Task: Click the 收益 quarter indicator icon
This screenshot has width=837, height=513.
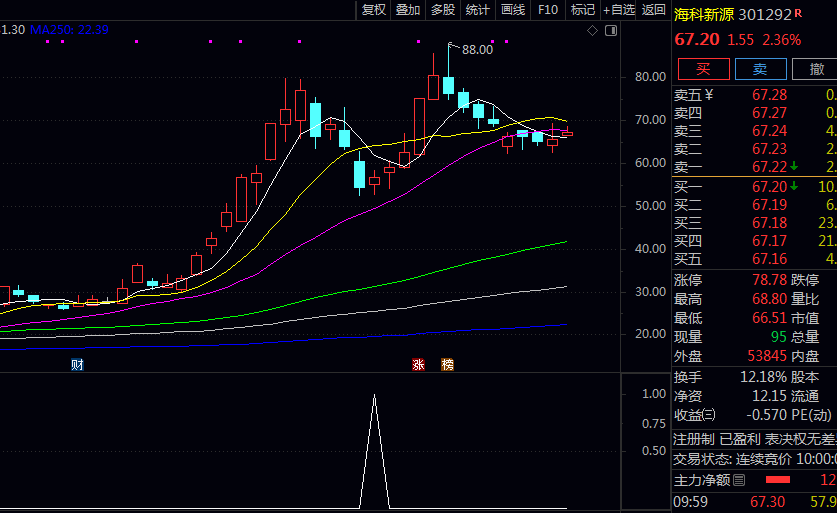Action: (710, 415)
